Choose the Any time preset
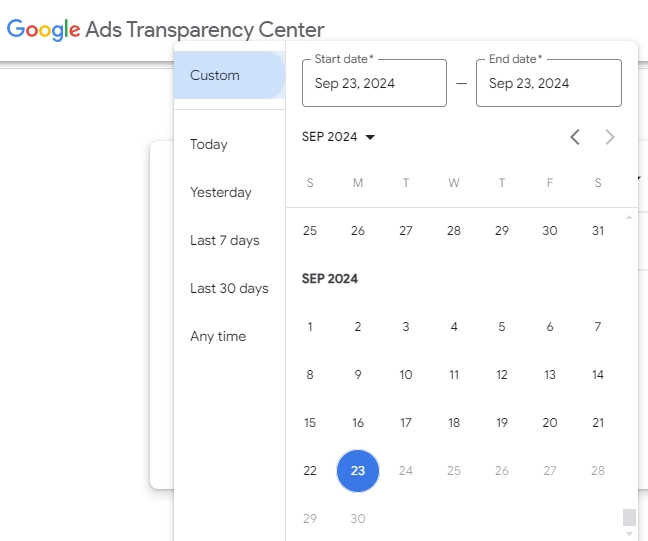Viewport: 648px width, 541px height. (x=218, y=337)
